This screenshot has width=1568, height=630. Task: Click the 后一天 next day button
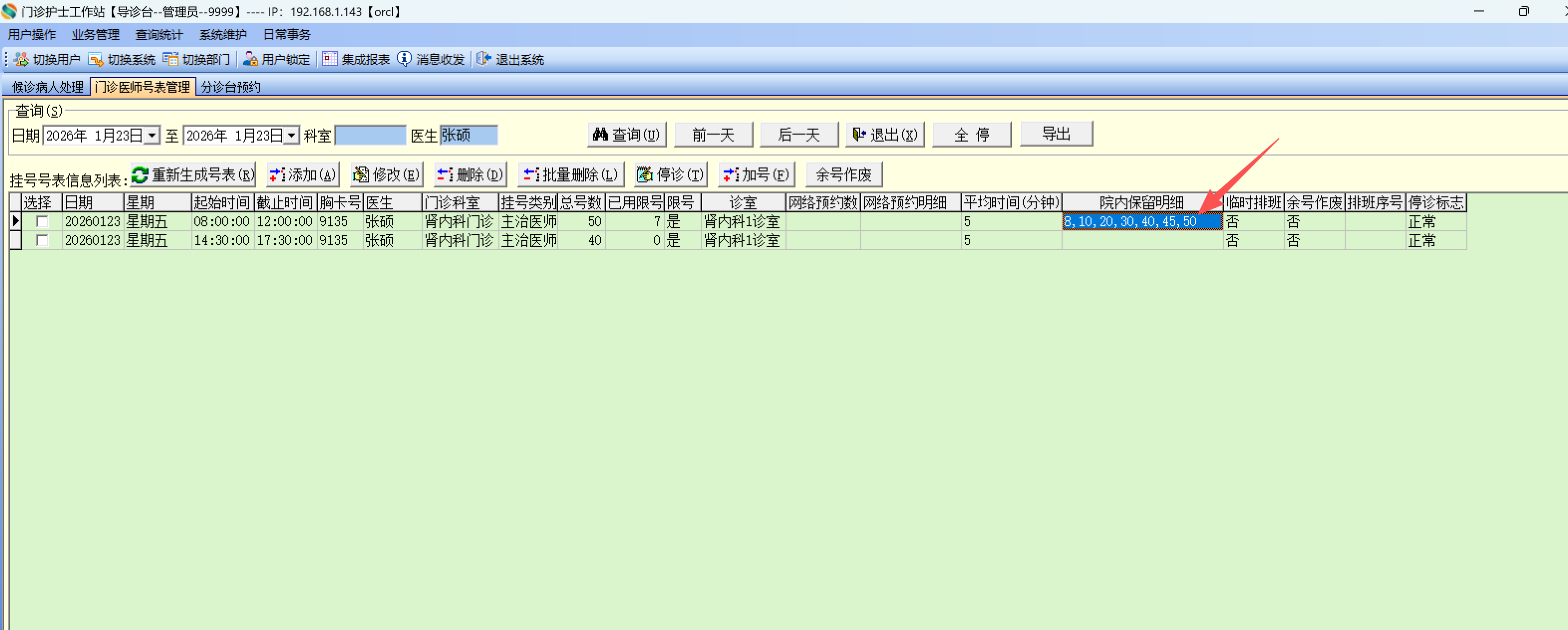click(x=798, y=135)
